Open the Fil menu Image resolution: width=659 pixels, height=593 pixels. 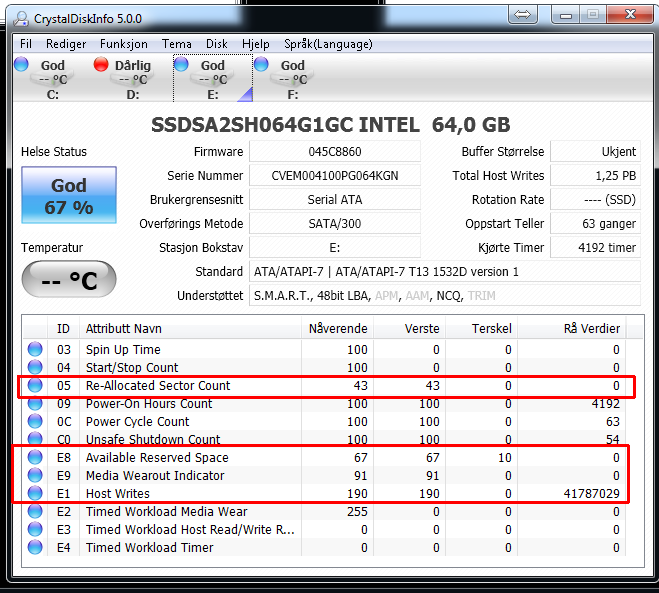[26, 44]
